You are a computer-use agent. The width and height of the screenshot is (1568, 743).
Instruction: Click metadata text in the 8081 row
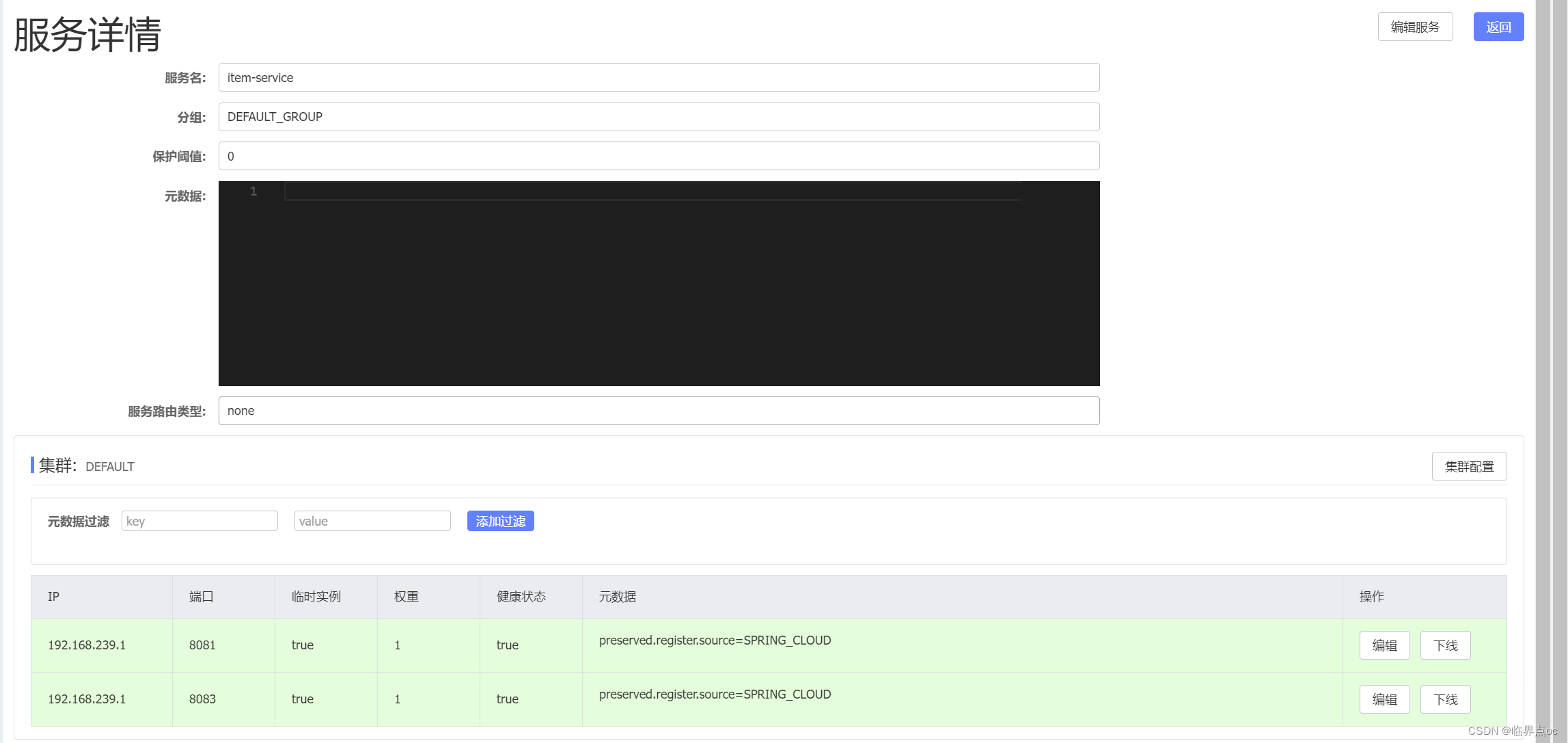pos(715,640)
